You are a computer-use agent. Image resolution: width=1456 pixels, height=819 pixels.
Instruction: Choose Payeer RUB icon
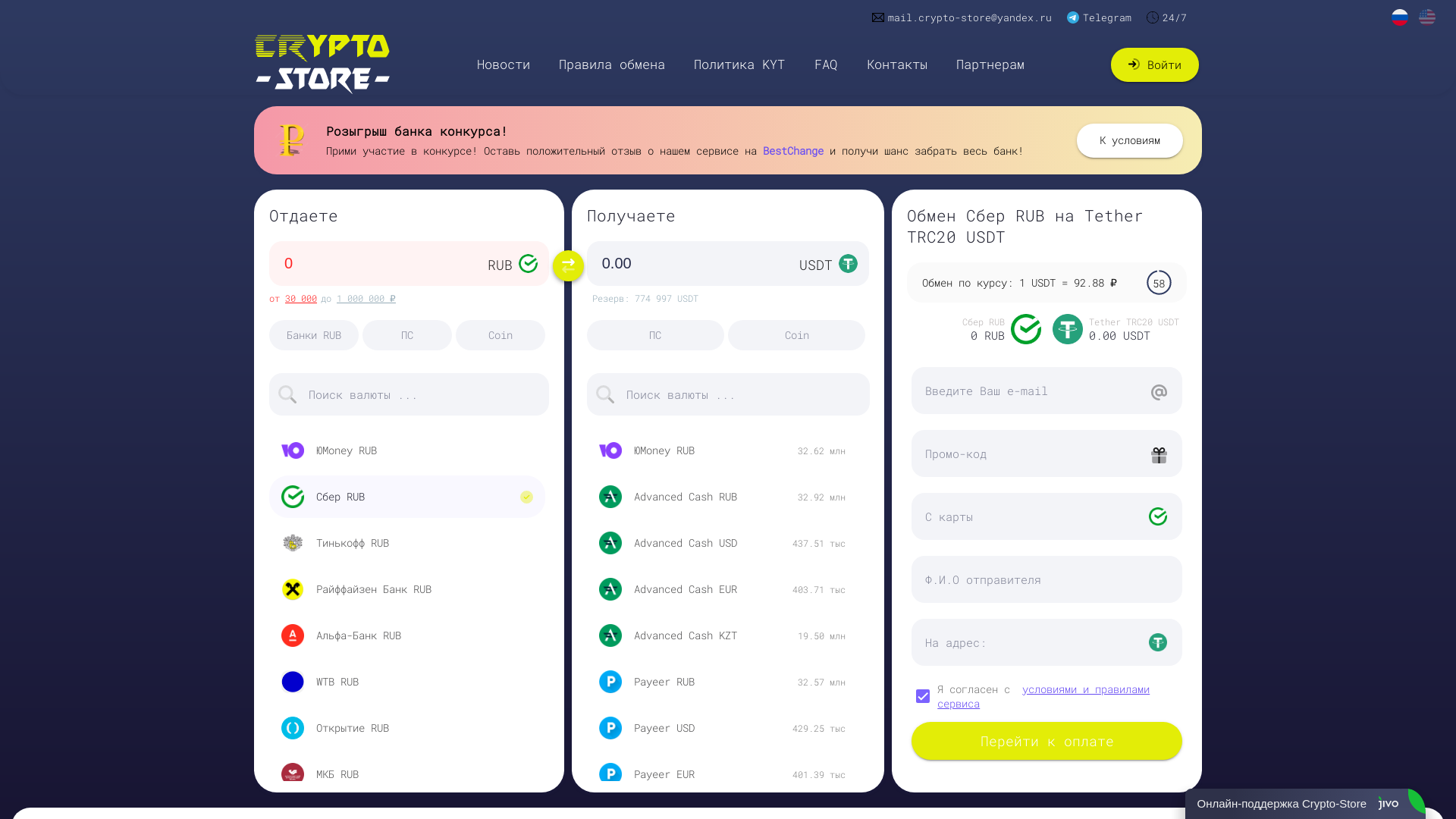610,682
